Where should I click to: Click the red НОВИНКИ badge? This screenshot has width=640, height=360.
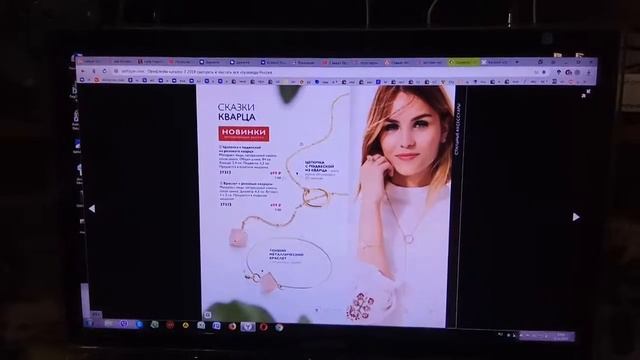coord(244,133)
